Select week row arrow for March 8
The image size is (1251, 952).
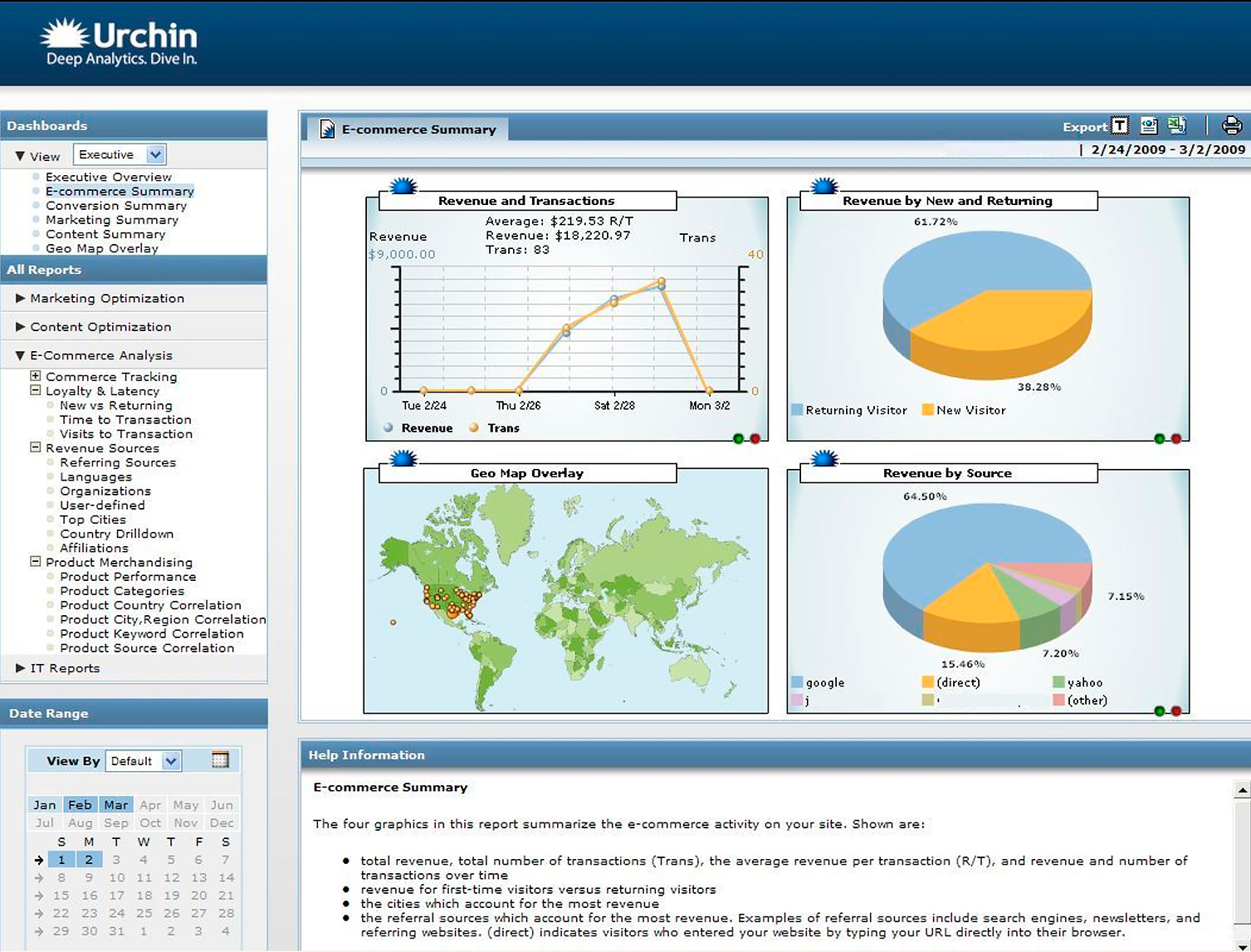point(38,877)
